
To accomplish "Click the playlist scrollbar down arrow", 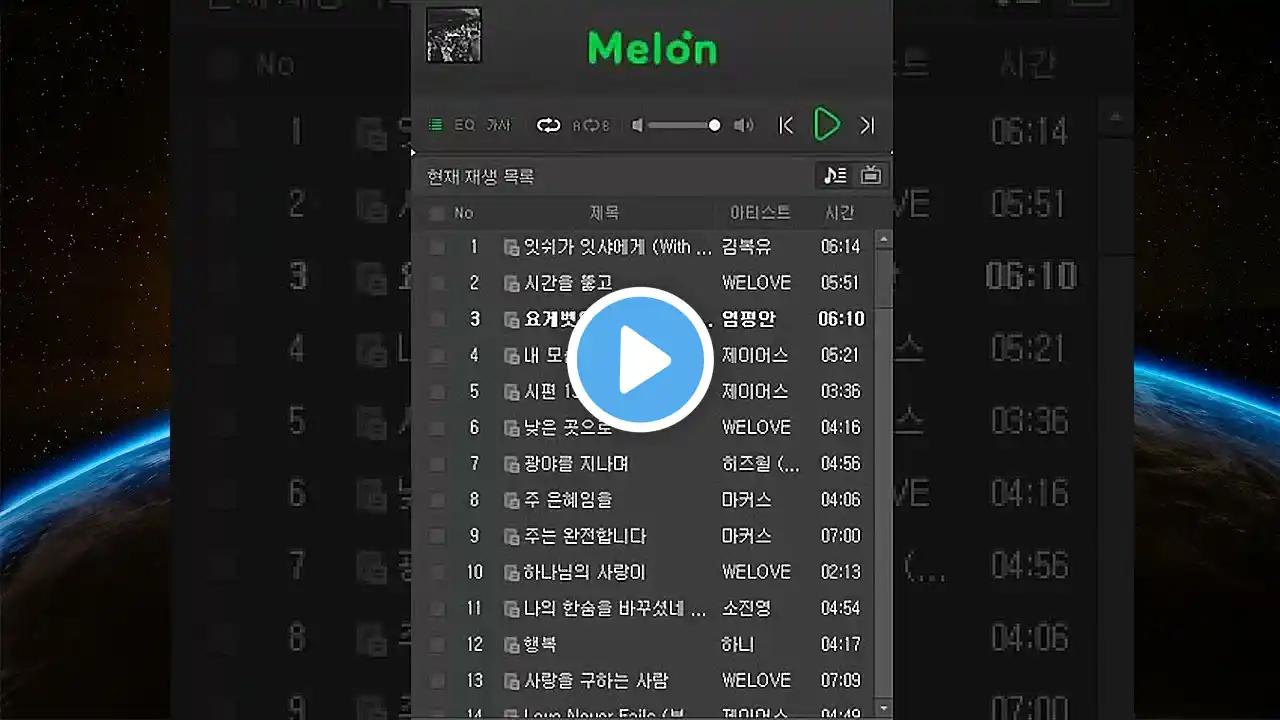I will click(x=883, y=708).
